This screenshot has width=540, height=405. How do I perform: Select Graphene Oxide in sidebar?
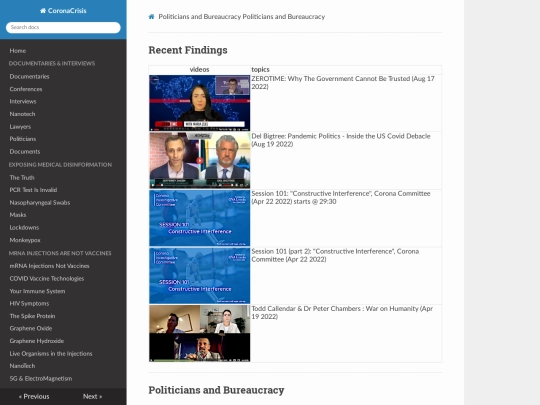(31, 329)
